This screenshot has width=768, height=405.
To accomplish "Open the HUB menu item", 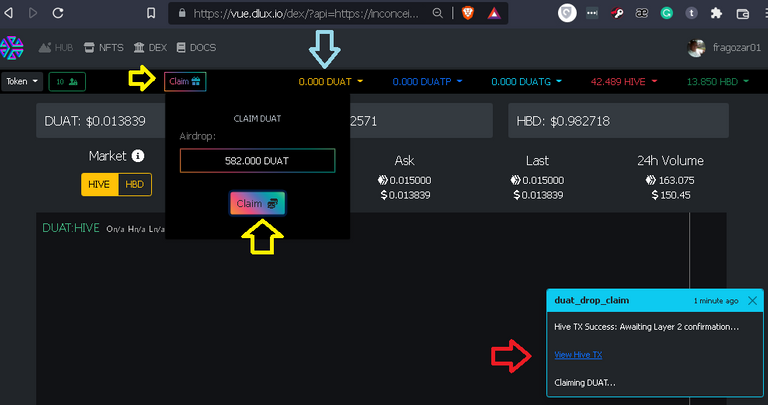I will [x=56, y=48].
